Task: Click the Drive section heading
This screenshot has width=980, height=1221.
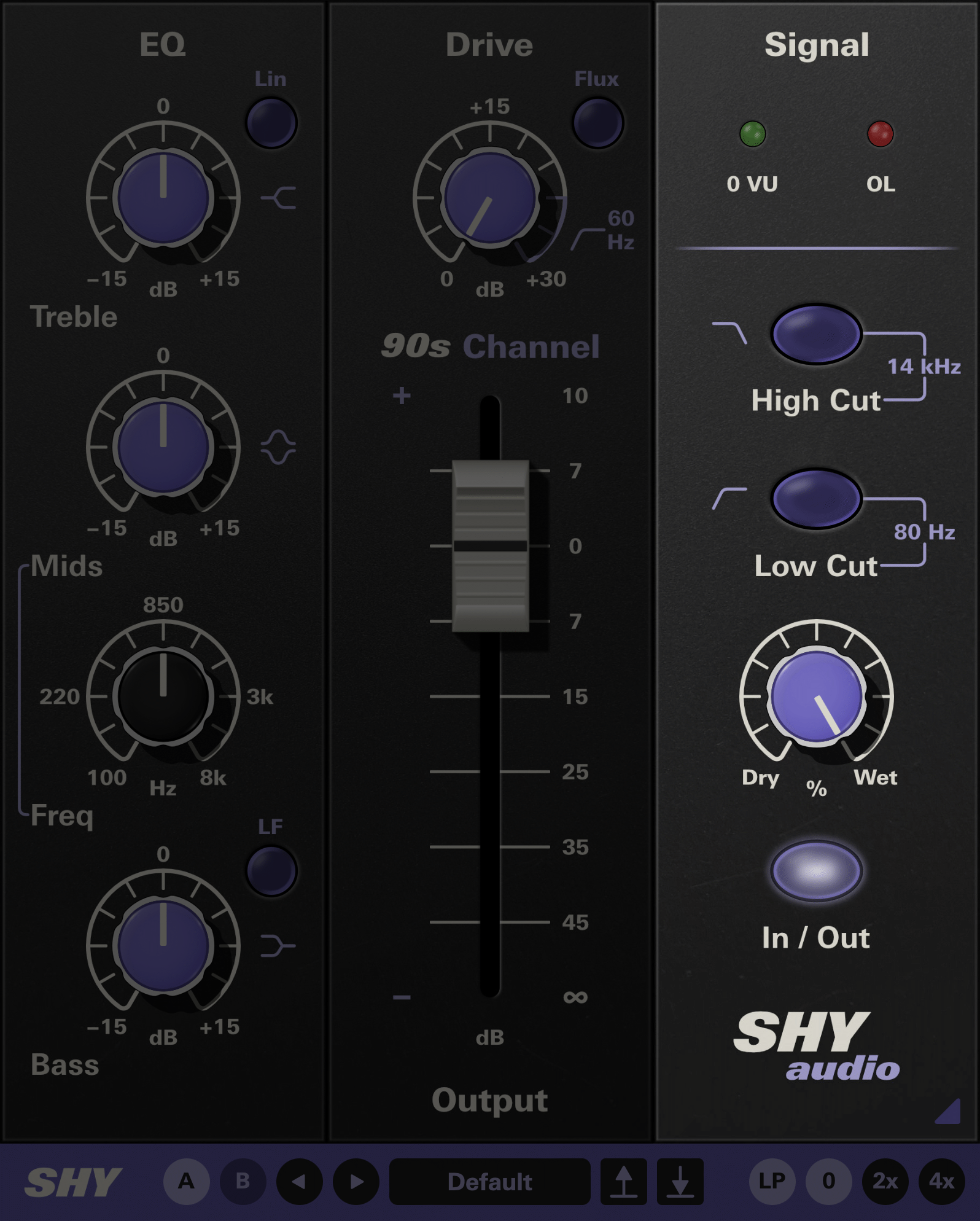Action: [x=489, y=45]
